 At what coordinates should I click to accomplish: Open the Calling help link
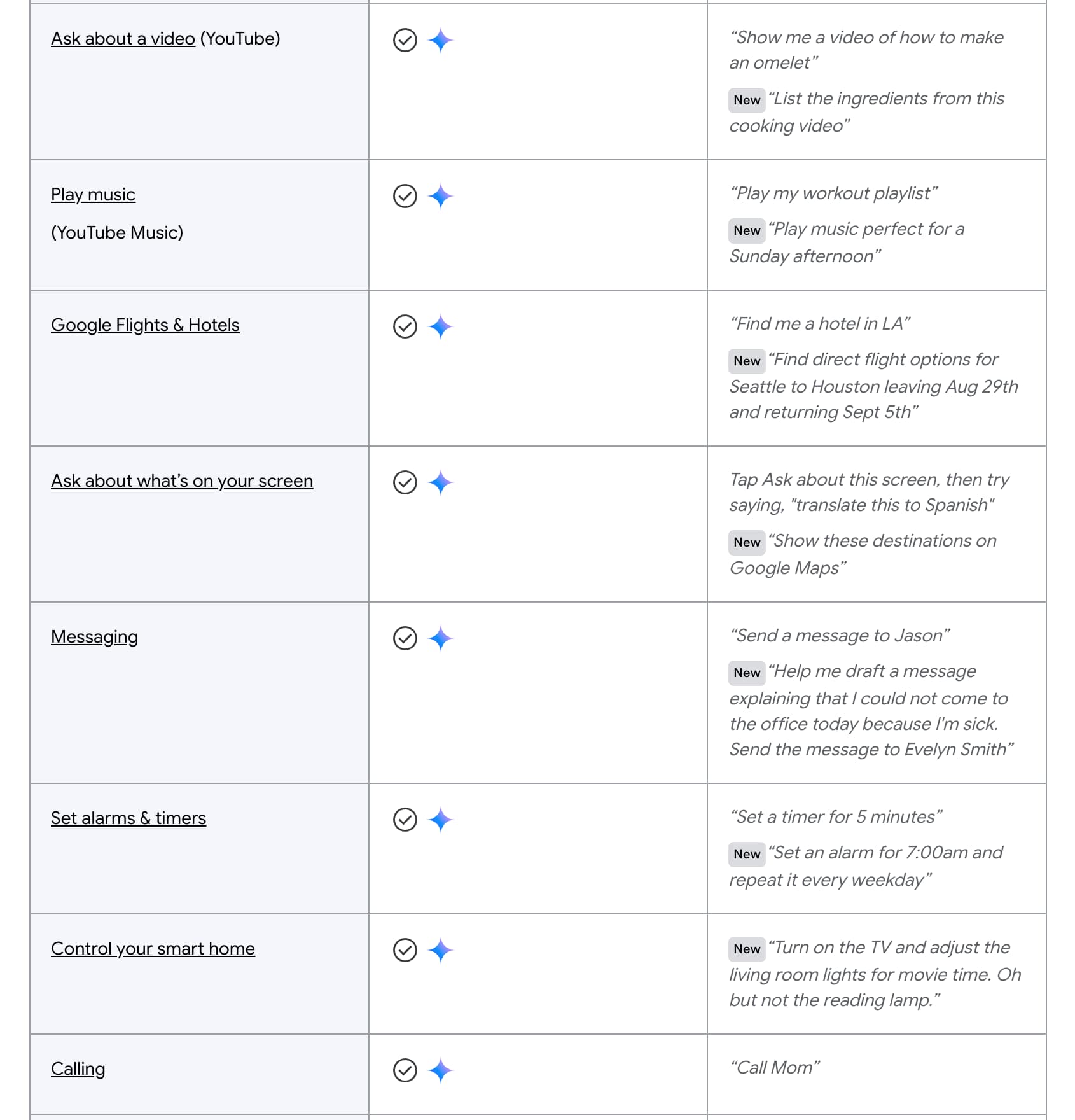pos(78,1069)
